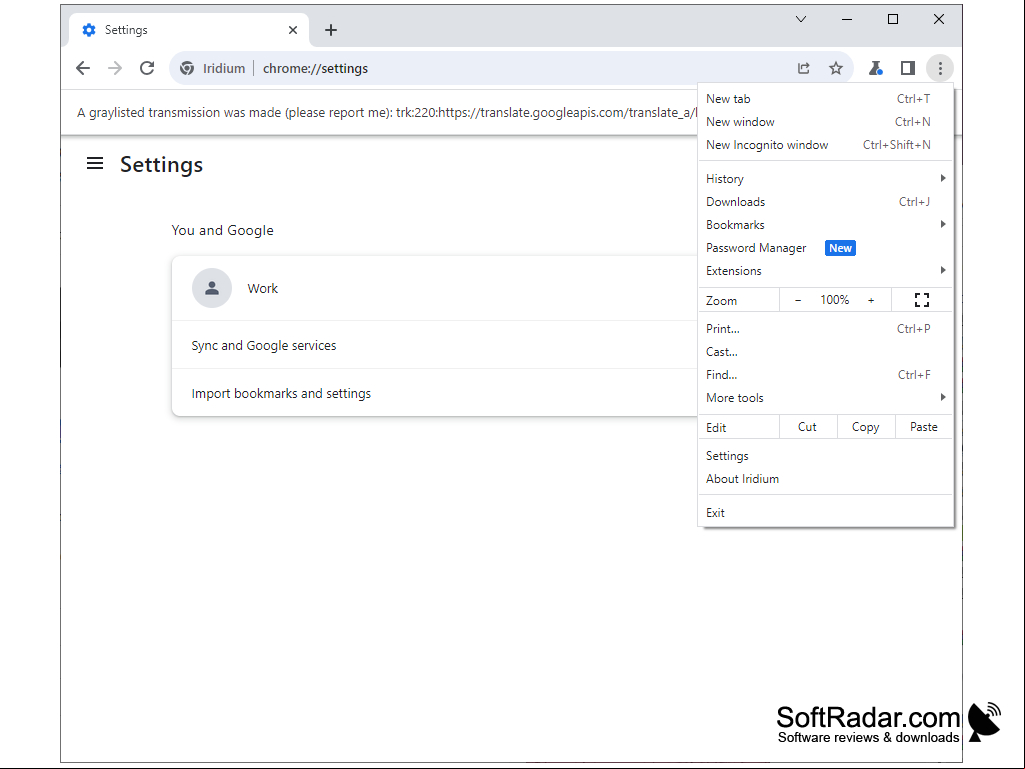Open the tab search chevron

coord(801,19)
